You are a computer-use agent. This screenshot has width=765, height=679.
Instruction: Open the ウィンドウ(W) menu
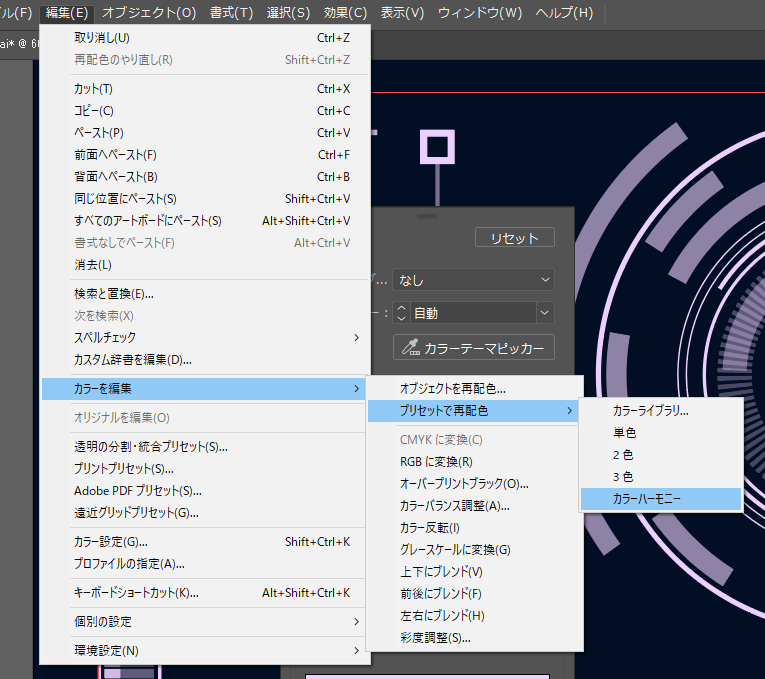pos(480,12)
